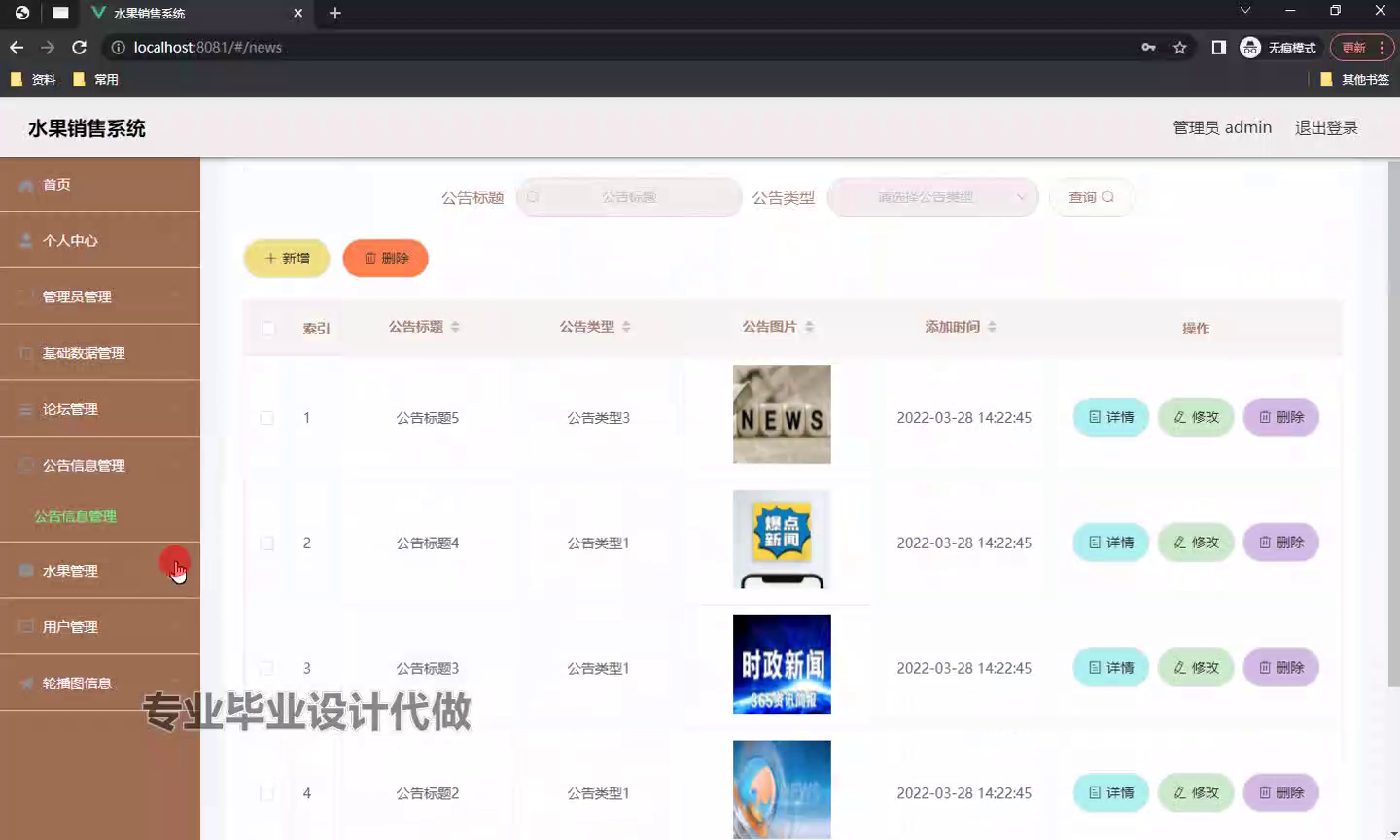Expand 个人中心 sidebar menu
Image resolution: width=1400 pixels, height=840 pixels.
coord(100,240)
